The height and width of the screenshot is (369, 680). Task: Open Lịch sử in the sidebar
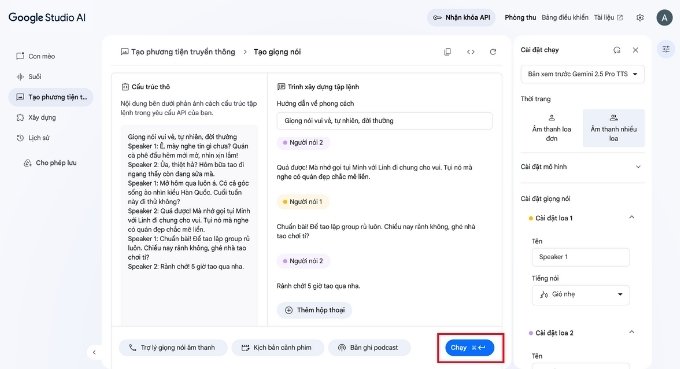pyautogui.click(x=50, y=137)
